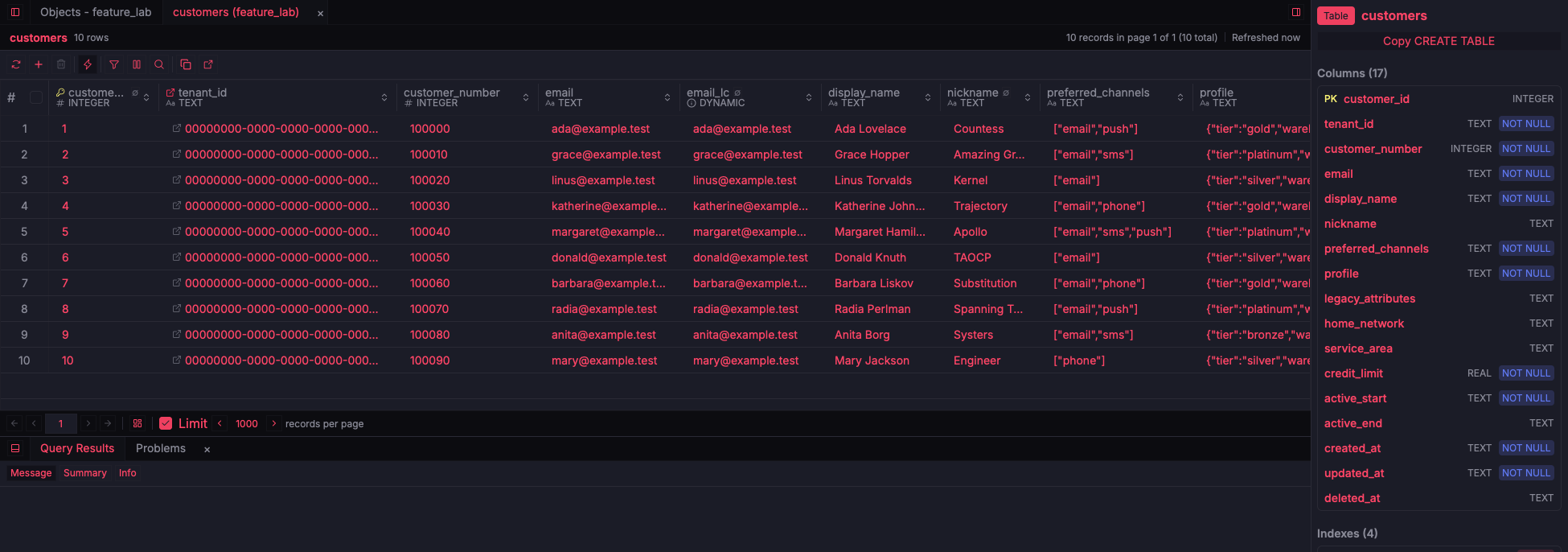
Task: Sort by display_name column arrows
Action: click(928, 97)
